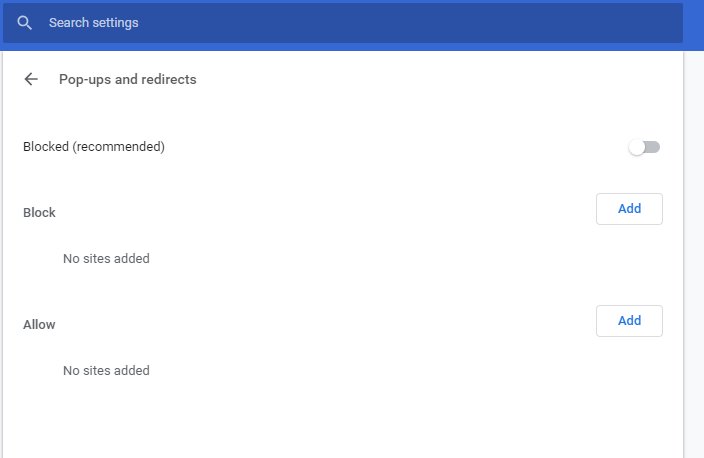Click the magnifying glass search icon
Image resolution: width=704 pixels, height=458 pixels.
pyautogui.click(x=24, y=23)
